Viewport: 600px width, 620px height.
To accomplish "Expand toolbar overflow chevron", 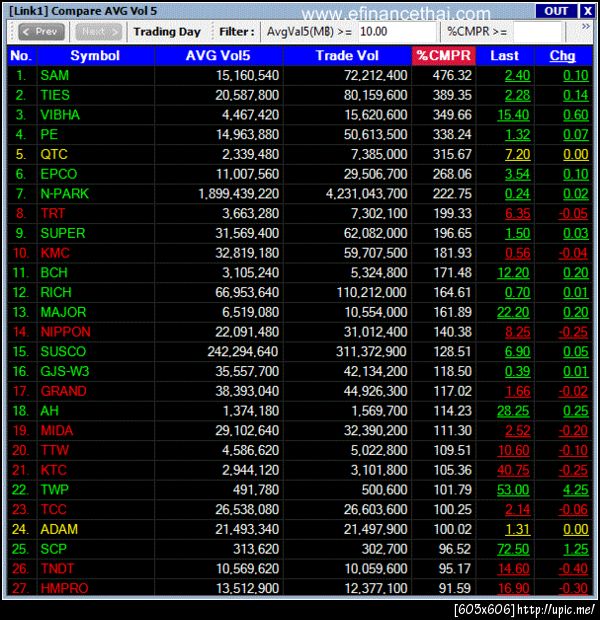I will point(586,26).
